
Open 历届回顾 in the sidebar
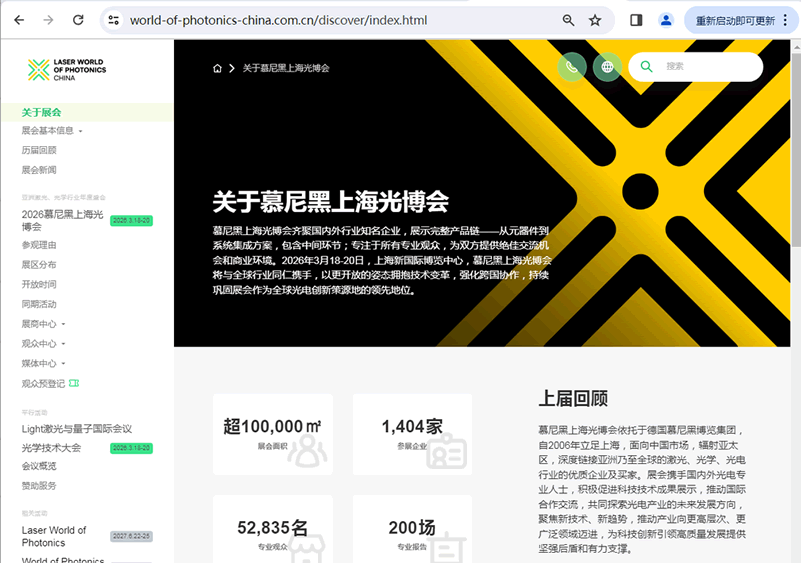pos(39,150)
